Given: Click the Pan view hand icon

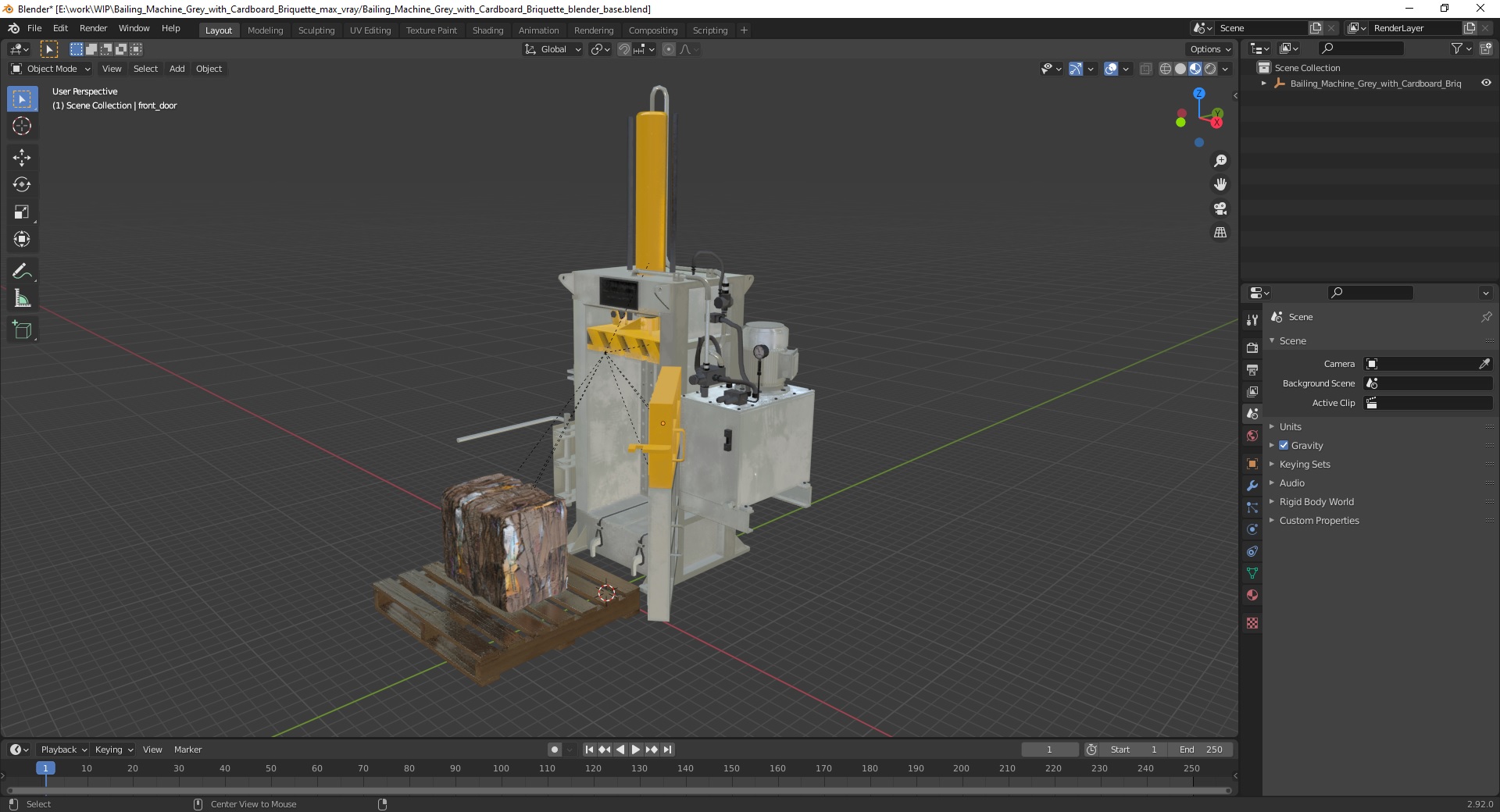Looking at the screenshot, I should pos(1220,185).
